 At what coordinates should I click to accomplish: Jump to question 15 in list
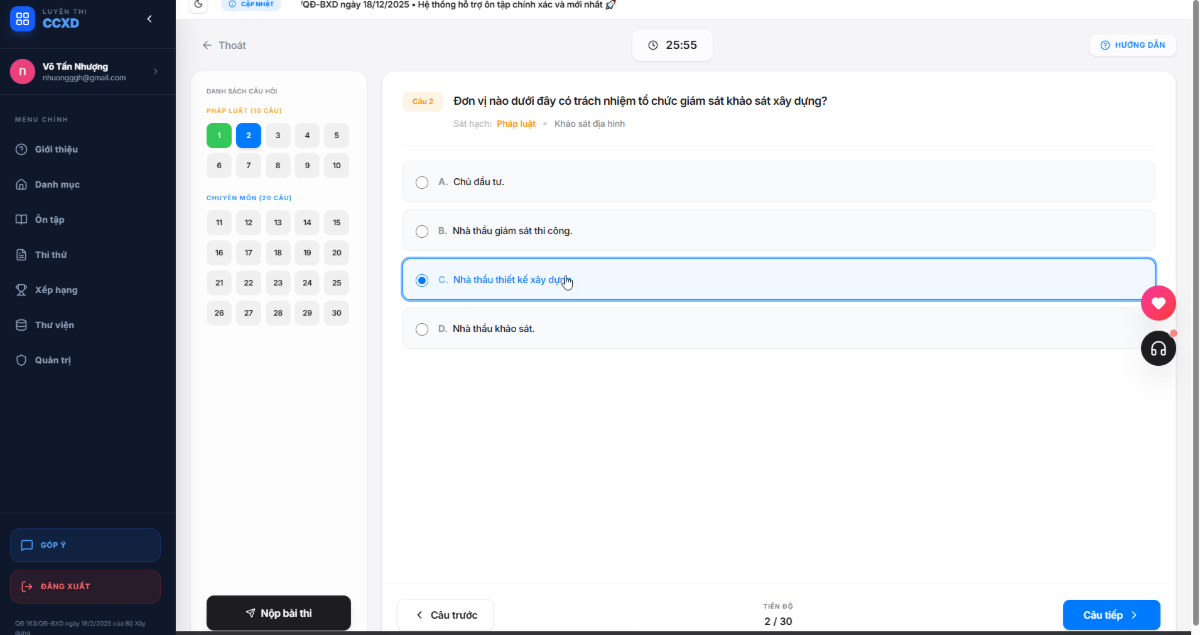(x=337, y=223)
